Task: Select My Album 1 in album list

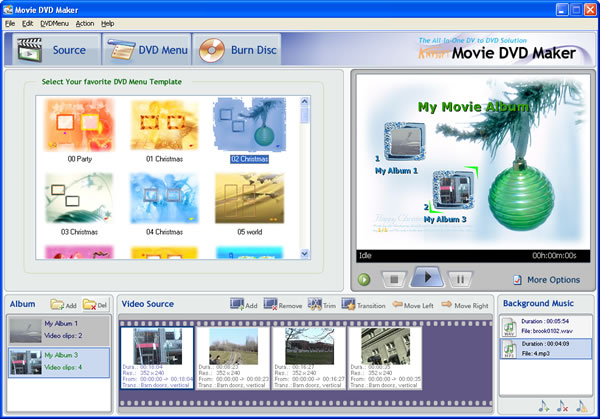Action: point(59,330)
